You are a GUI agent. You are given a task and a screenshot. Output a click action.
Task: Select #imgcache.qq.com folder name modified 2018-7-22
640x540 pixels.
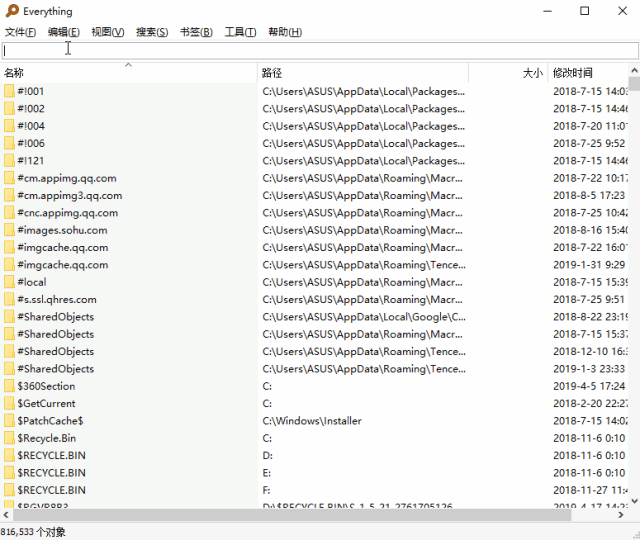tap(63, 247)
